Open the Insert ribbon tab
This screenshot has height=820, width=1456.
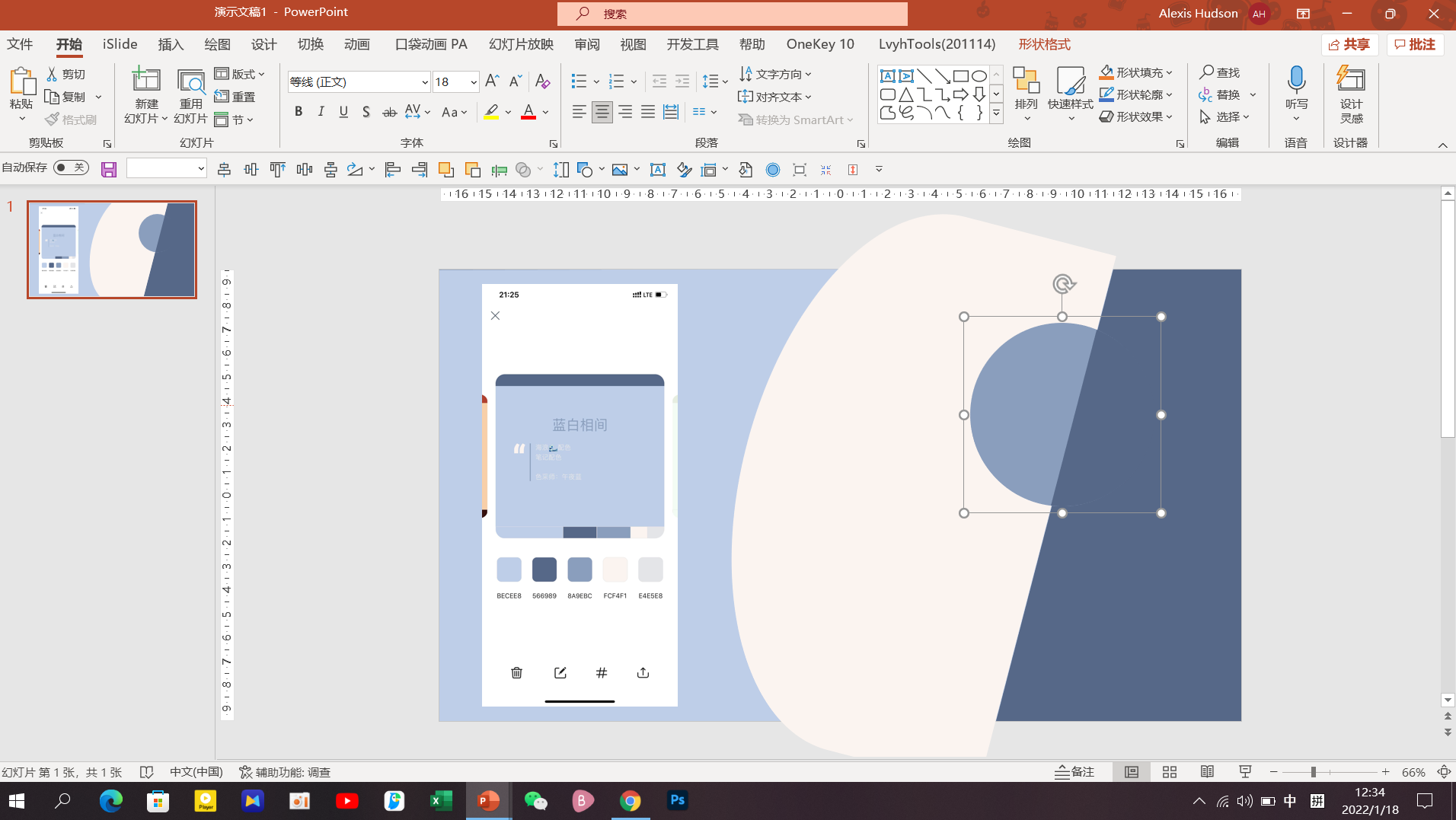[171, 44]
